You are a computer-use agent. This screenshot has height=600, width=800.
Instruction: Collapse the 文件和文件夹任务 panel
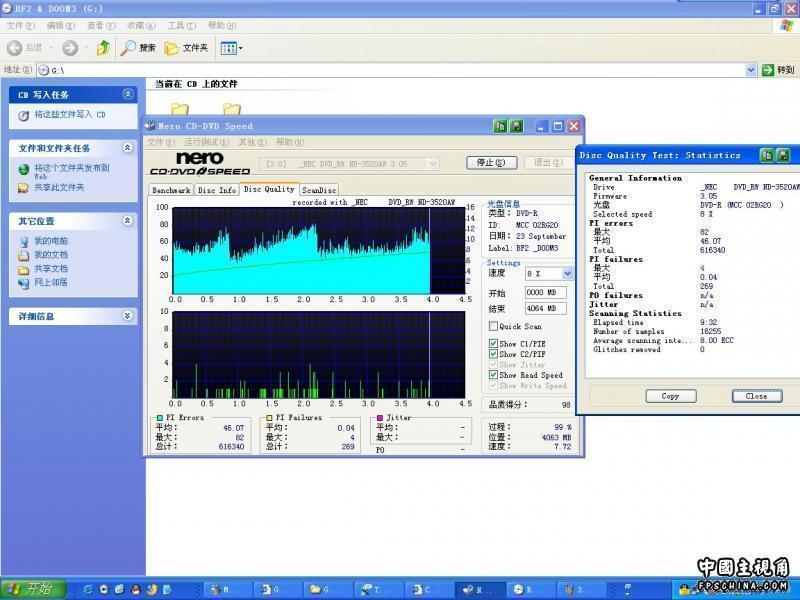point(128,148)
